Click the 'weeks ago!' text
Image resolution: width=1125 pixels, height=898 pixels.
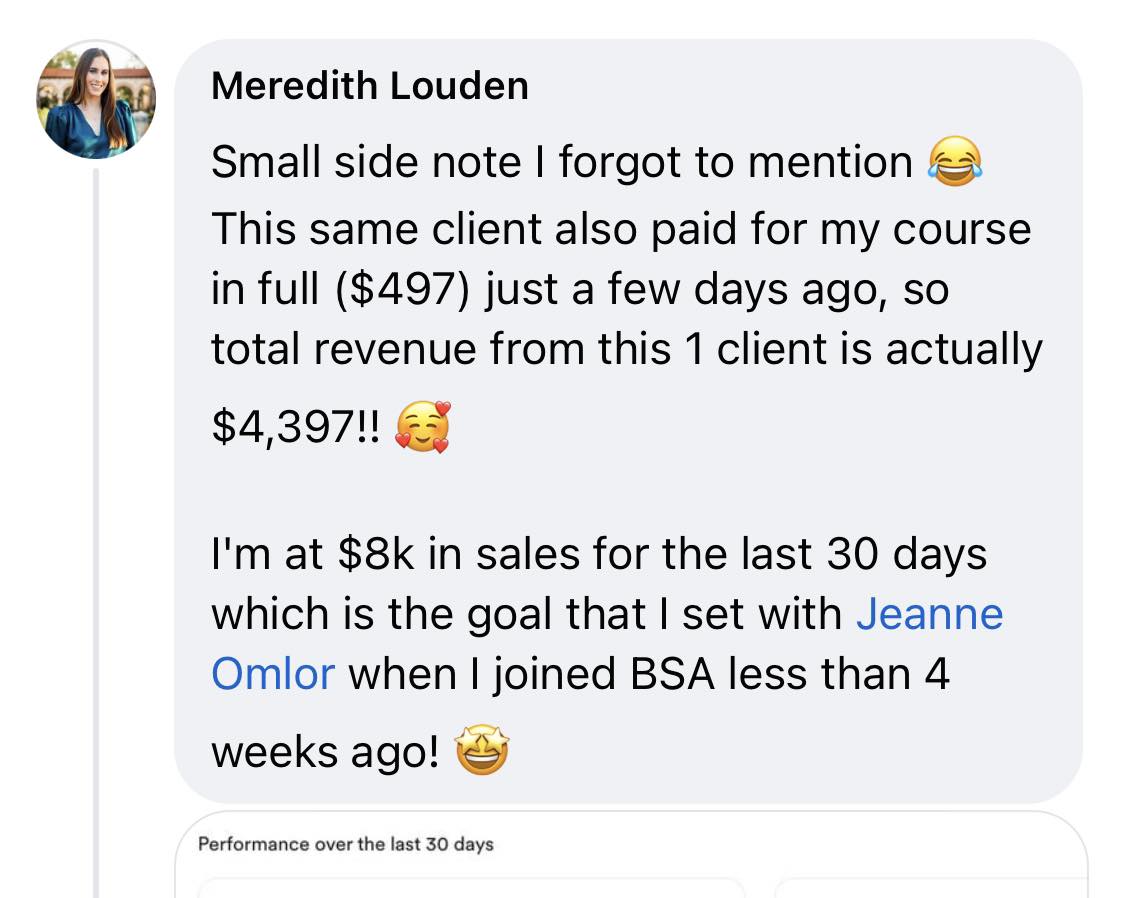(x=325, y=752)
